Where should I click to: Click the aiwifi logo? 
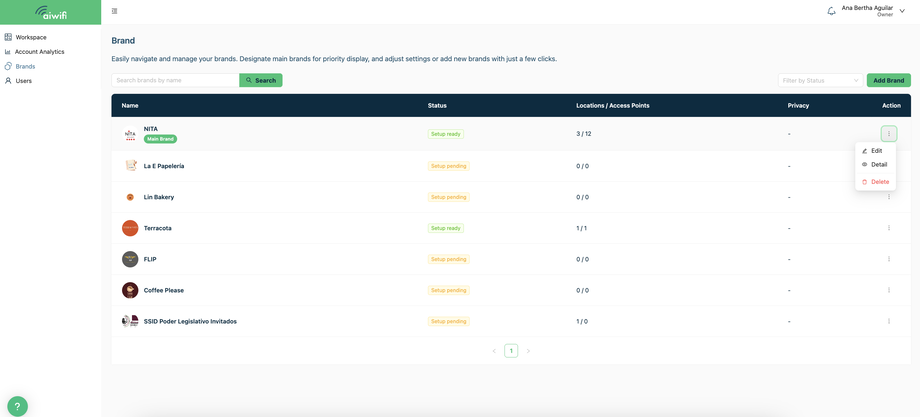pyautogui.click(x=50, y=12)
